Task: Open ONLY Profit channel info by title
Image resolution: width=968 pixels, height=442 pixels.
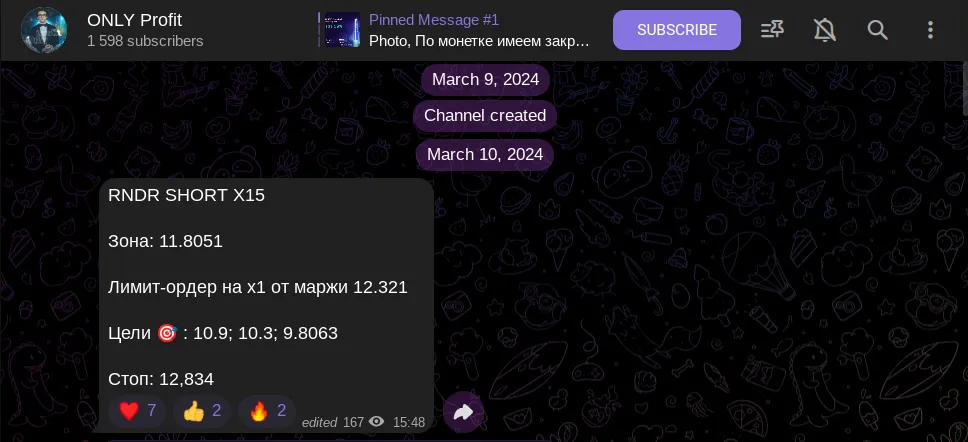Action: (x=135, y=20)
